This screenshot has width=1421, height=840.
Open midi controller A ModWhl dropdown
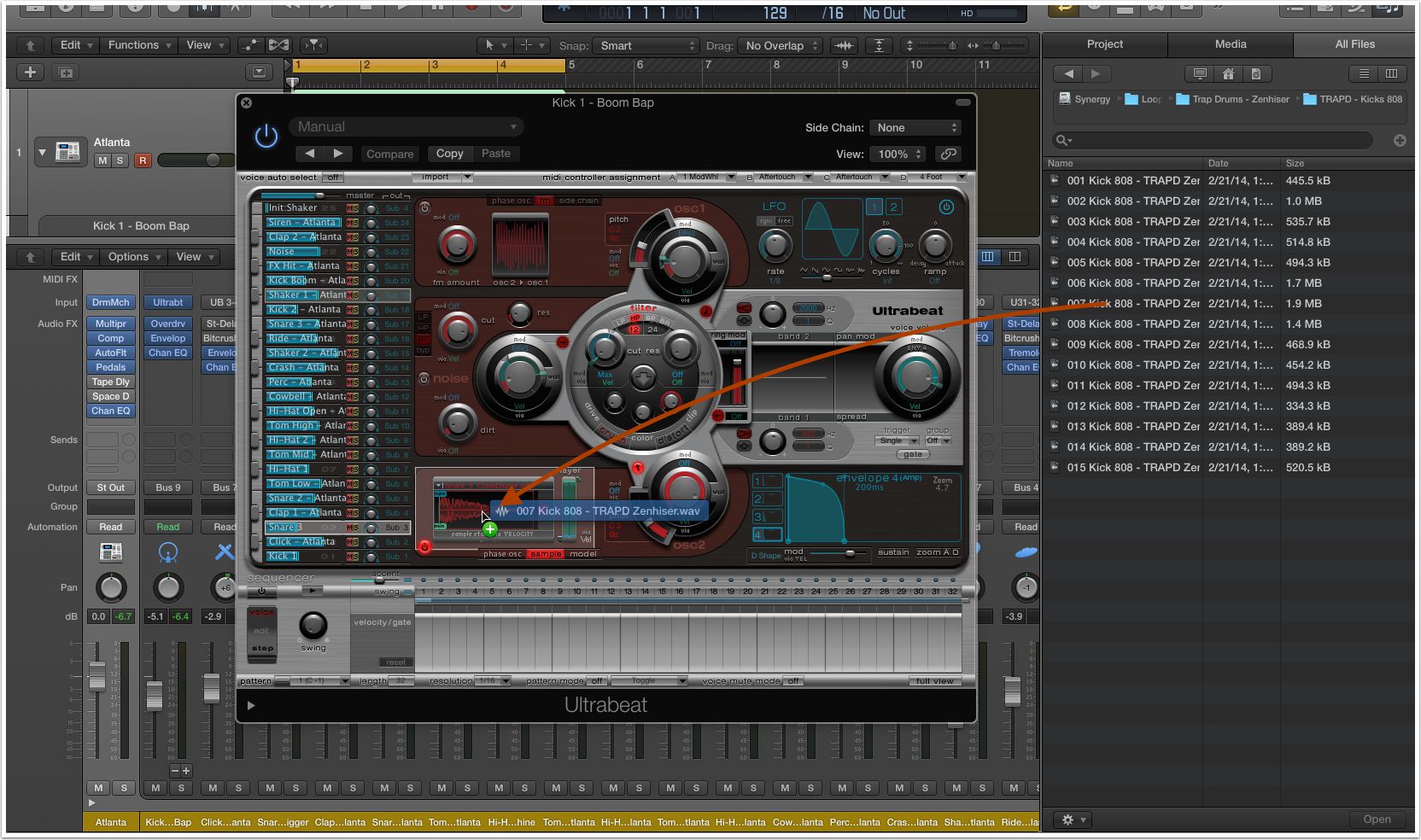click(708, 177)
